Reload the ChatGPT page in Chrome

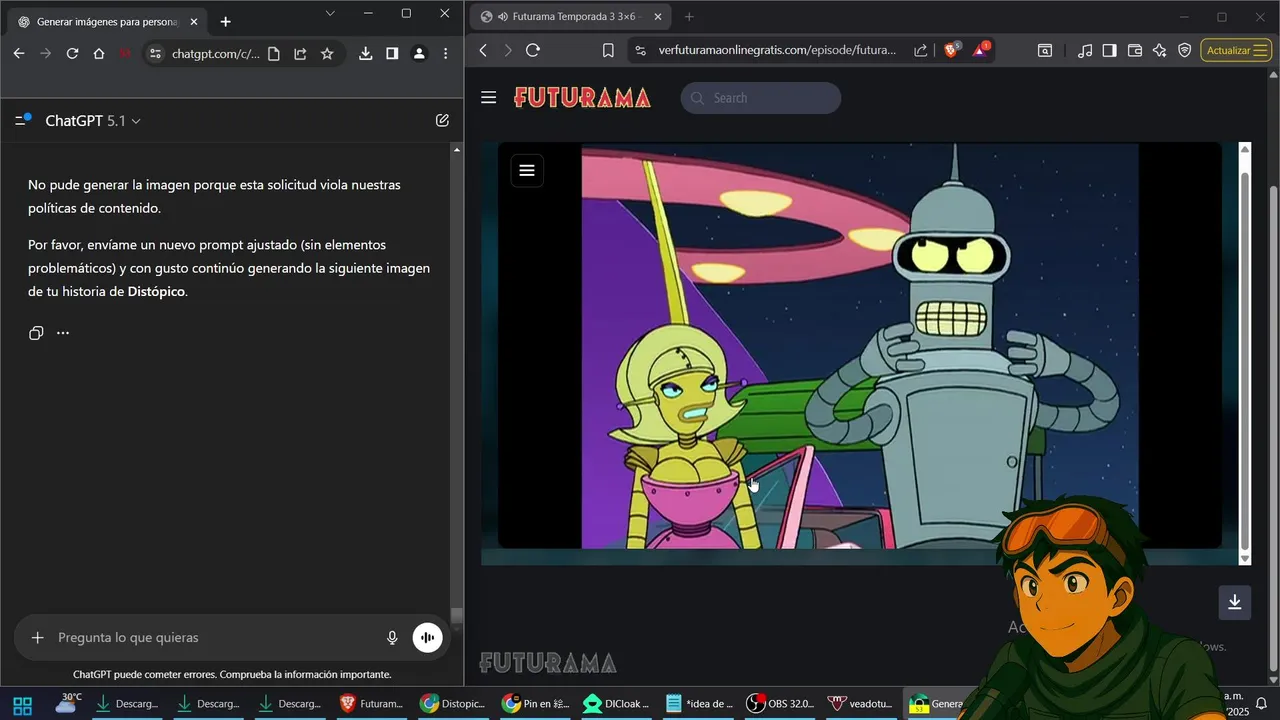pyautogui.click(x=72, y=54)
